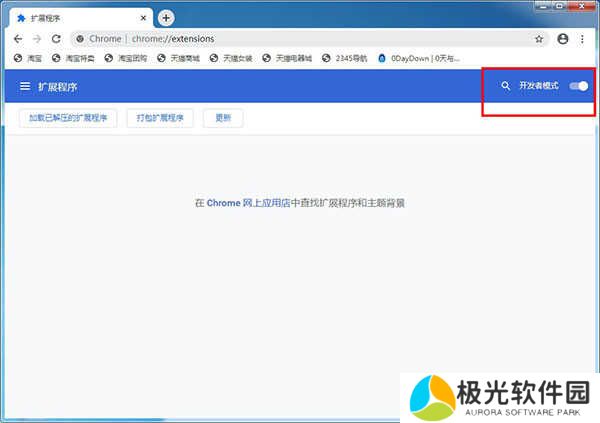Click the search extensions magnifier icon
Image resolution: width=600 pixels, height=423 pixels.
[x=506, y=87]
